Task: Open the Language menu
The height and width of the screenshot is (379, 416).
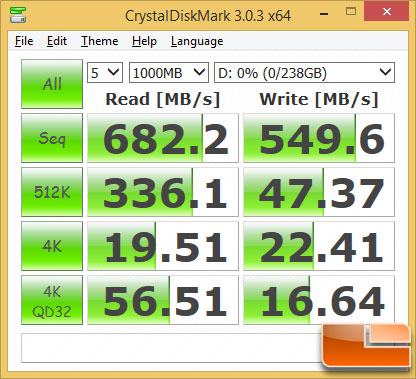Action: pos(197,41)
